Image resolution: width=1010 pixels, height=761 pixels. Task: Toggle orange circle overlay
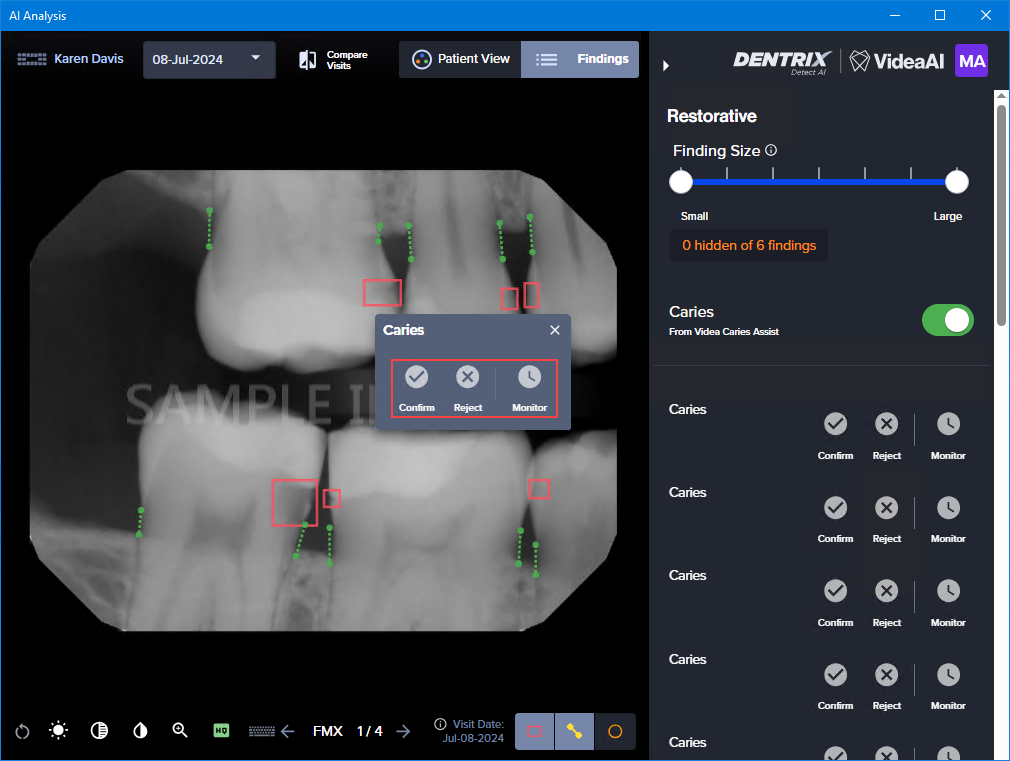coord(615,731)
